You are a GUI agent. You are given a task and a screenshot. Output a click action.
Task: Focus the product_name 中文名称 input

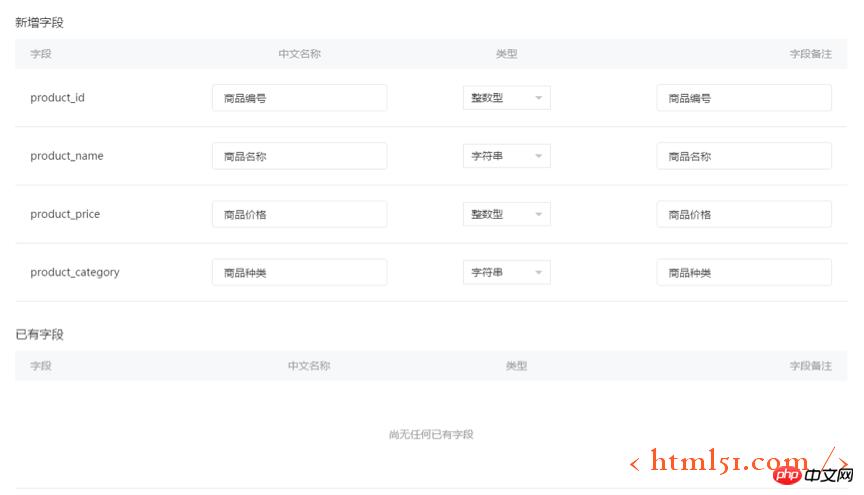[x=299, y=156]
